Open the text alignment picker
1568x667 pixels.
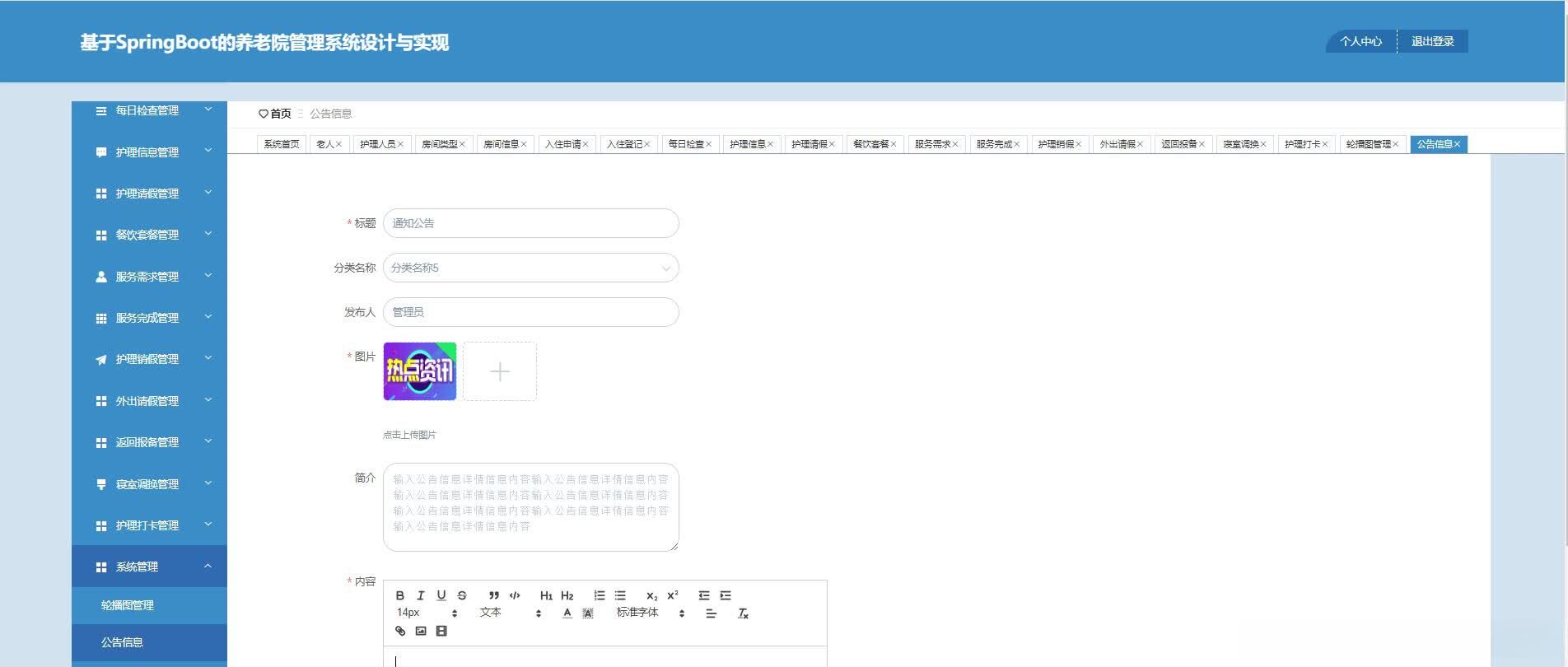click(712, 613)
